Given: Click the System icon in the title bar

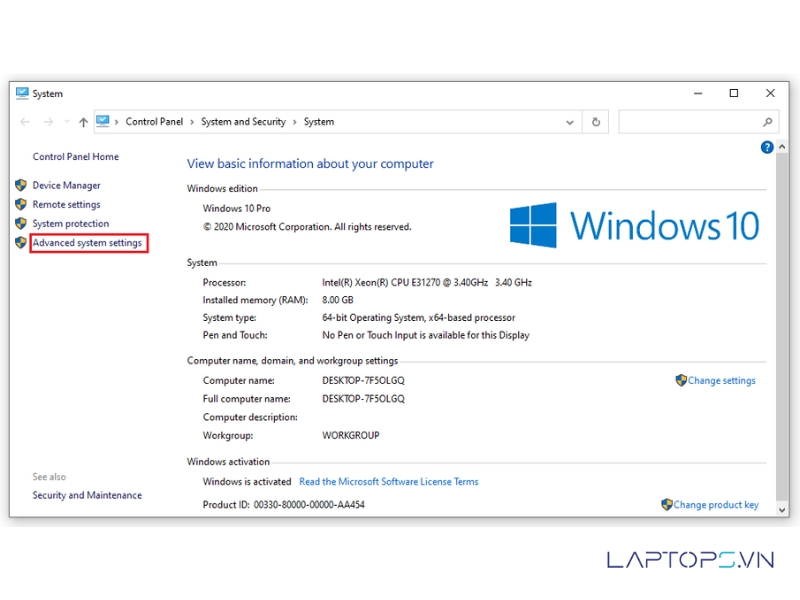Looking at the screenshot, I should pyautogui.click(x=22, y=93).
